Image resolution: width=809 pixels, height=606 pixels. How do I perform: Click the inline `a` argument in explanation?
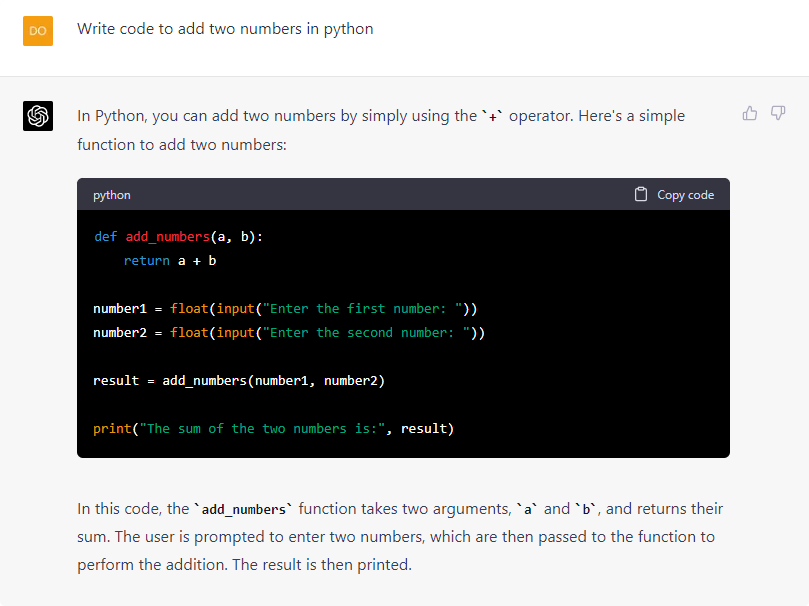[x=527, y=510]
